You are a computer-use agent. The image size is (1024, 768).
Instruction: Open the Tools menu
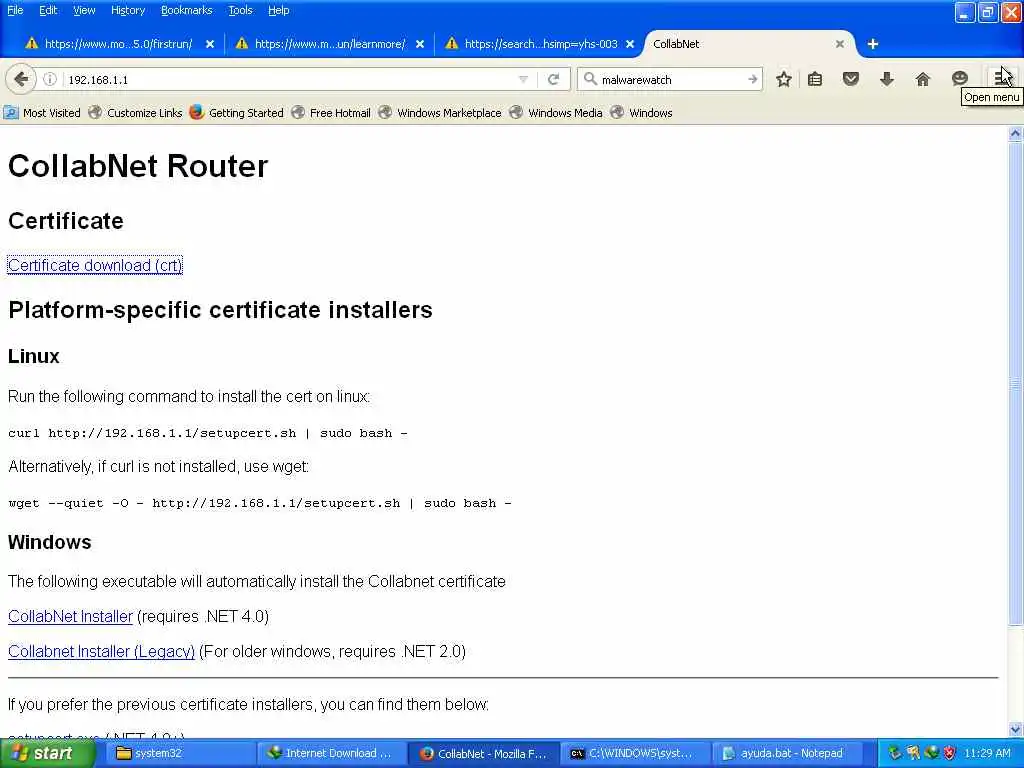[240, 10]
